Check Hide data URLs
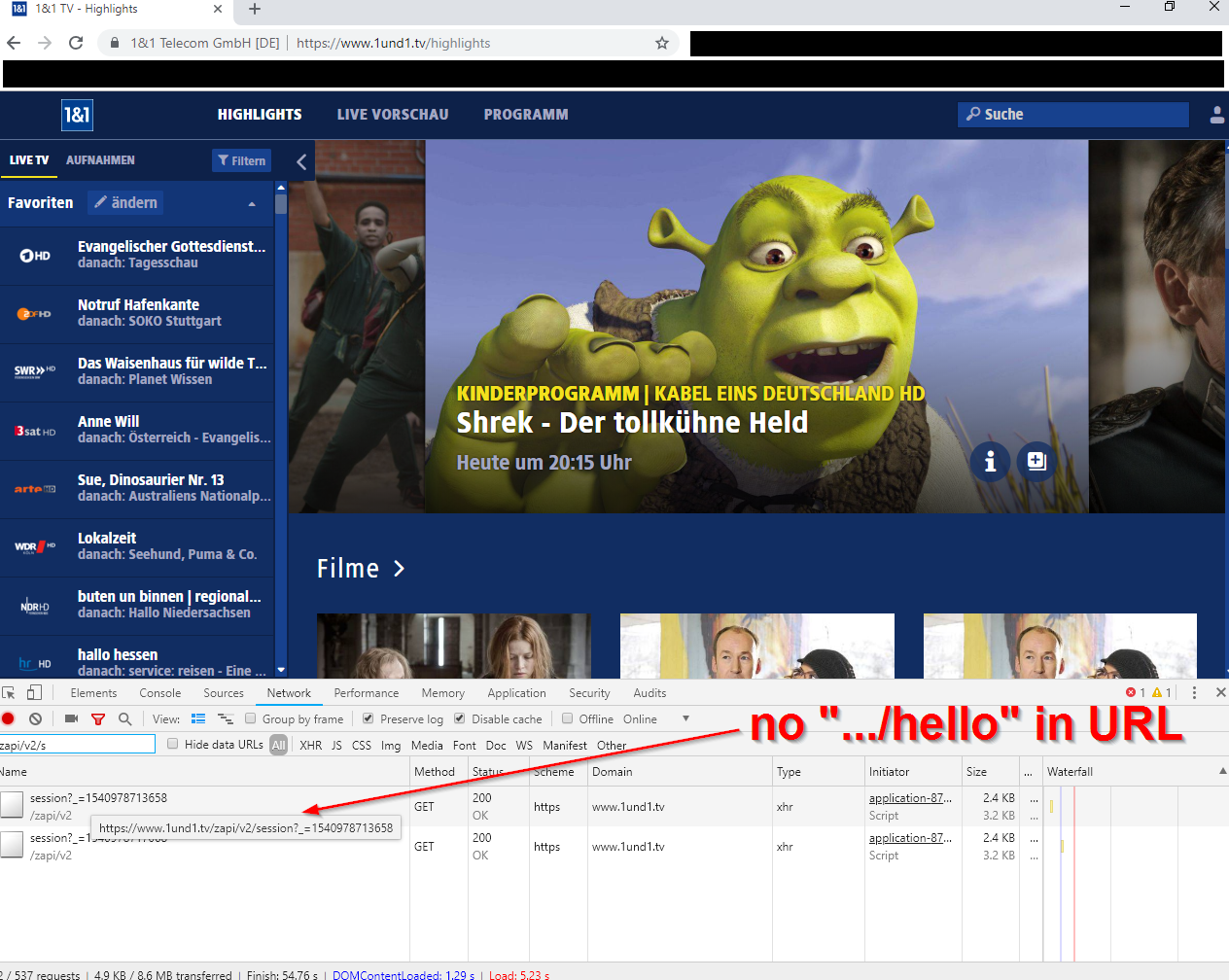Image resolution: width=1229 pixels, height=980 pixels. (172, 744)
